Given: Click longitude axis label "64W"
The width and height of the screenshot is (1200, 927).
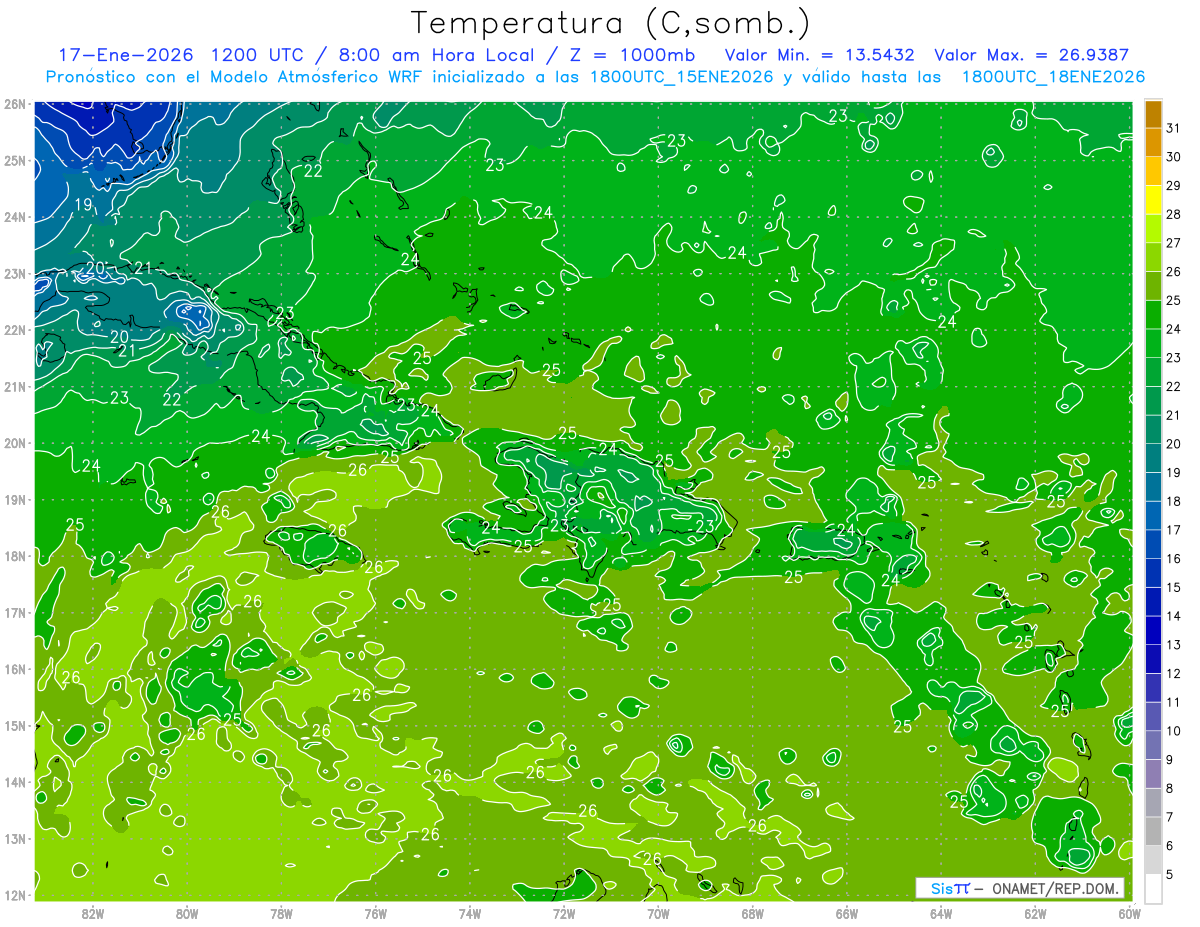Looking at the screenshot, I should click(941, 913).
